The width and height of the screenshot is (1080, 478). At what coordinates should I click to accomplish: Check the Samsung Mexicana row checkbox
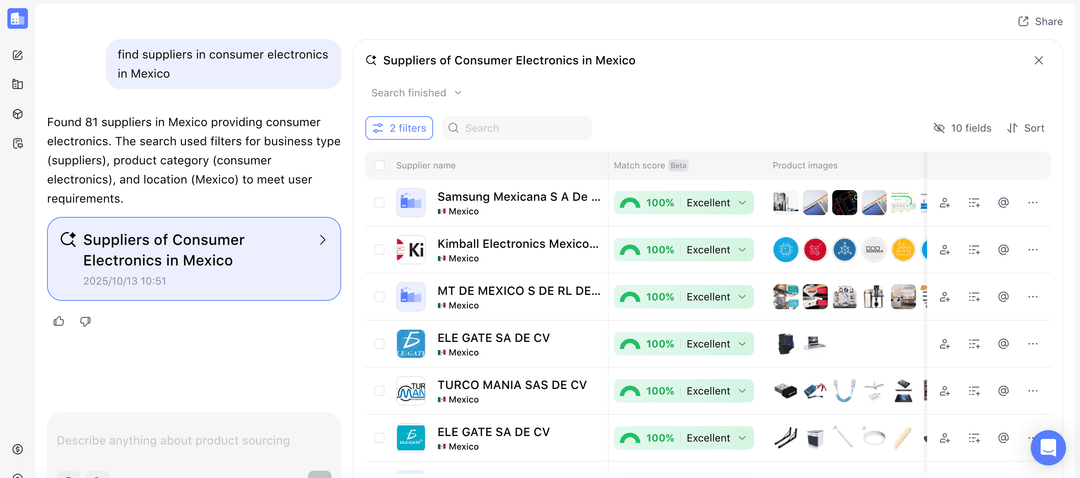click(380, 202)
